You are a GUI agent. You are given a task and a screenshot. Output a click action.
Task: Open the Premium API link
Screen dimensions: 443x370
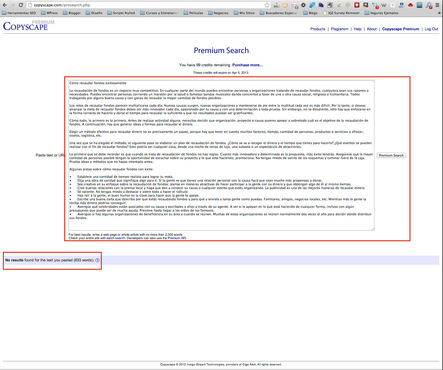[177, 238]
